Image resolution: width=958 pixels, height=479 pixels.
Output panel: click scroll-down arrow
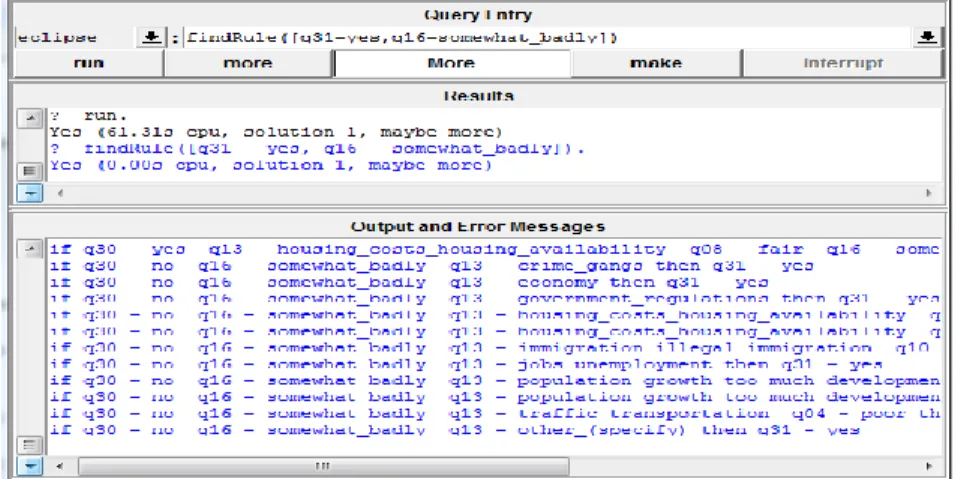pyautogui.click(x=29, y=466)
